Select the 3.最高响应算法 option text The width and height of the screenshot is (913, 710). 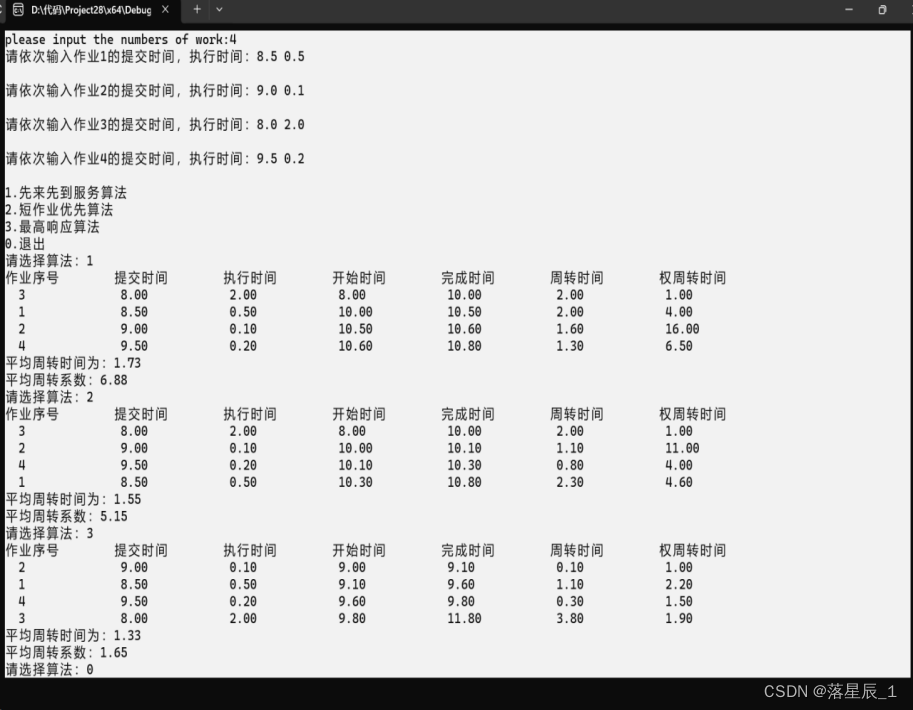click(51, 227)
